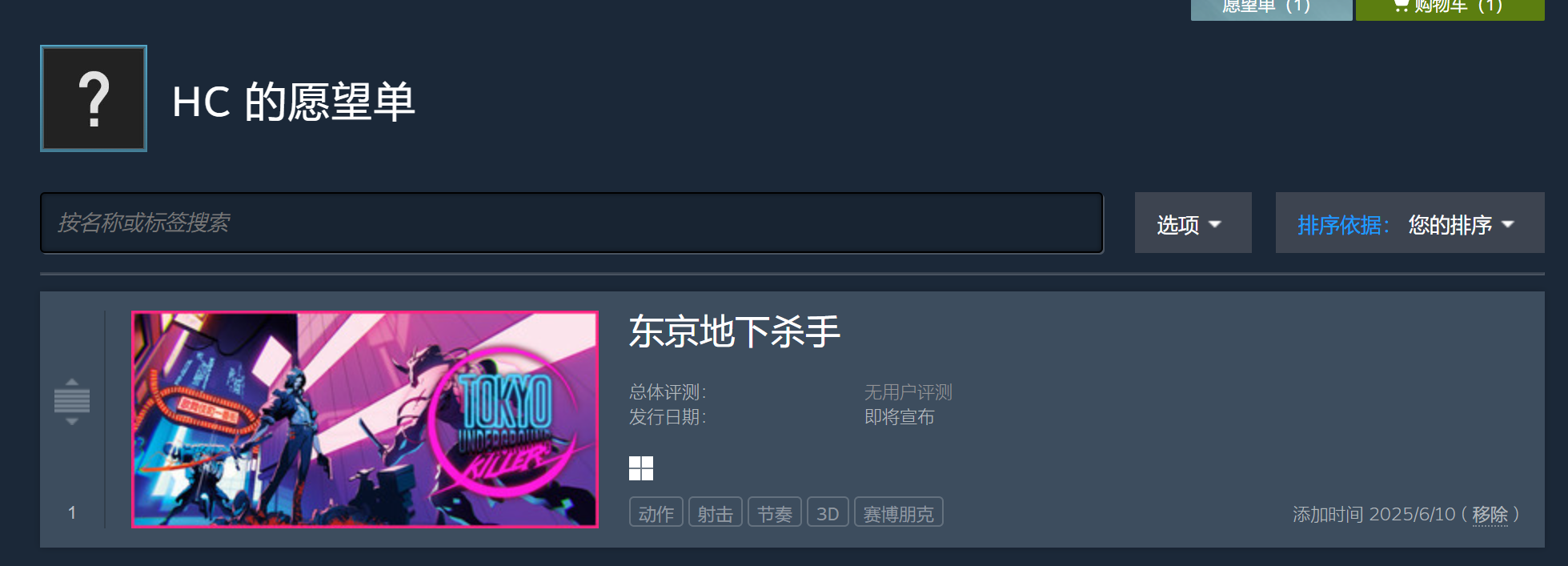Select the 节奏 tag

774,513
